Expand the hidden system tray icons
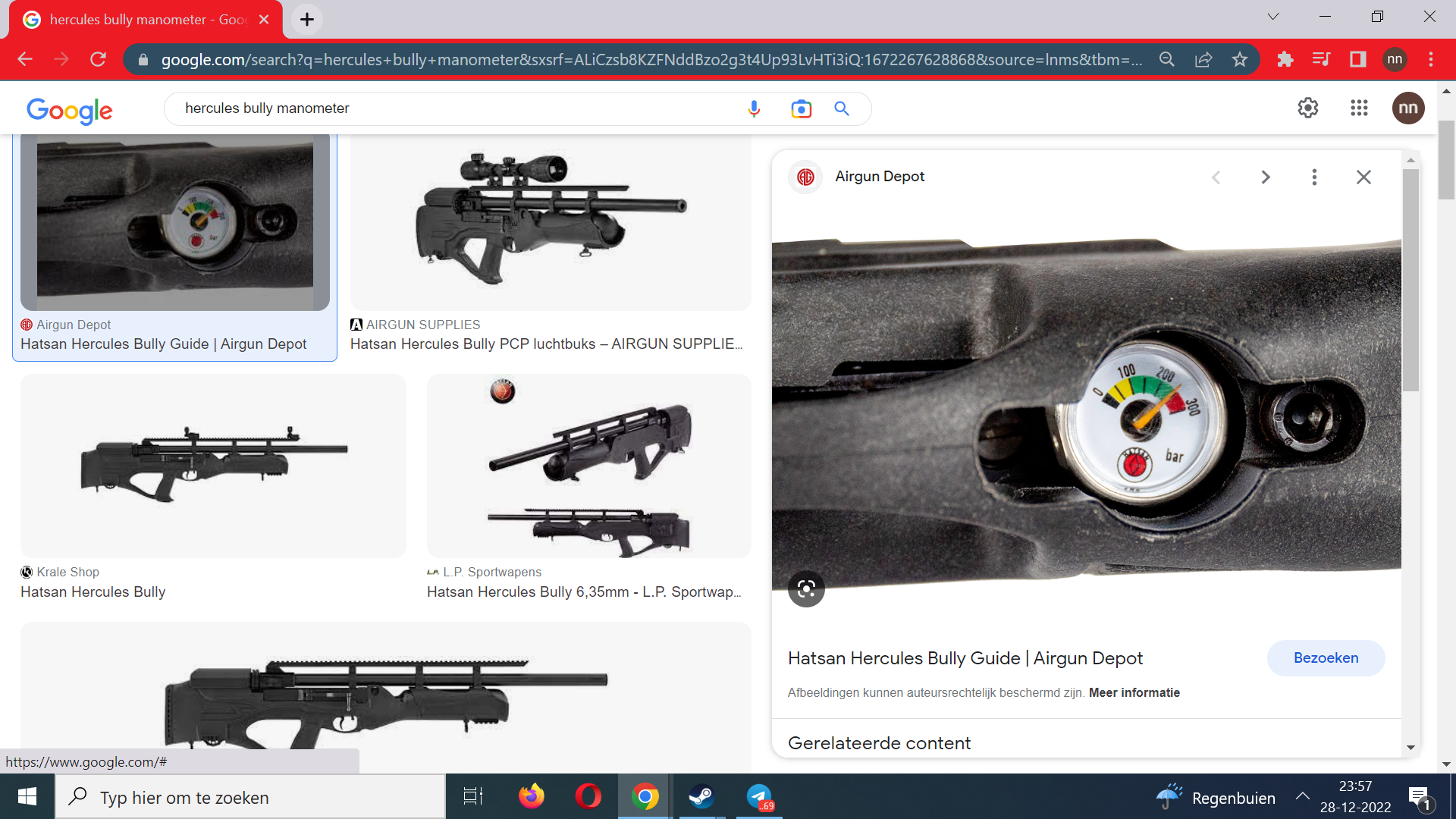 (1303, 796)
